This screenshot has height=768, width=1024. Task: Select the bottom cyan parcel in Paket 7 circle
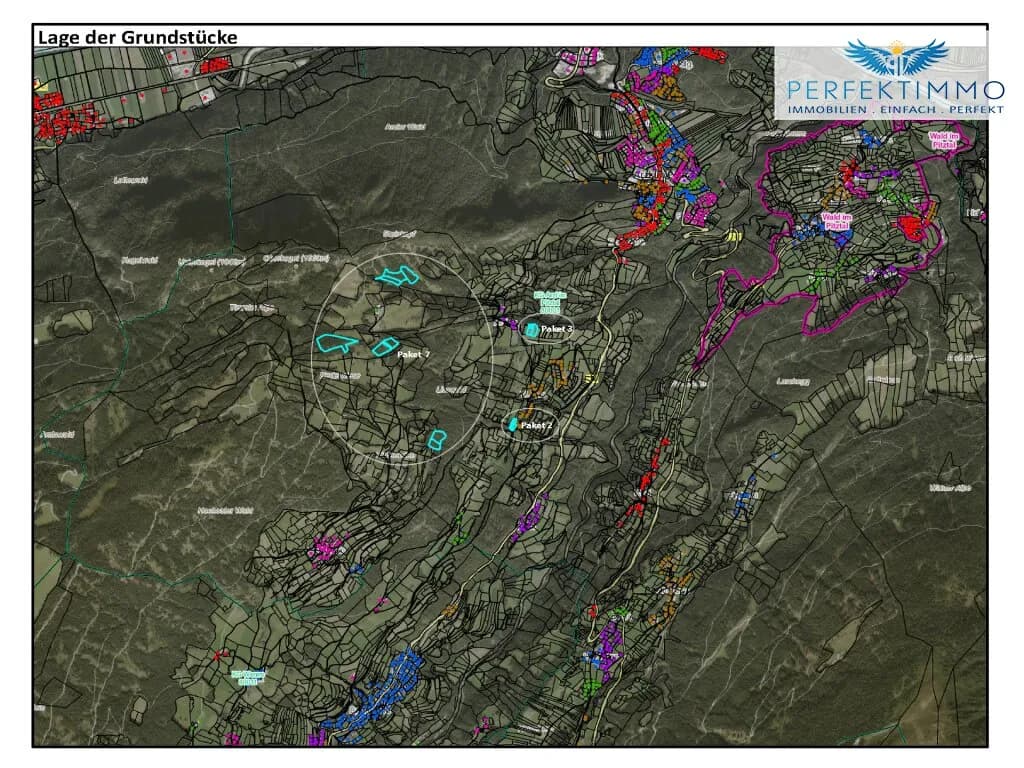tap(436, 440)
